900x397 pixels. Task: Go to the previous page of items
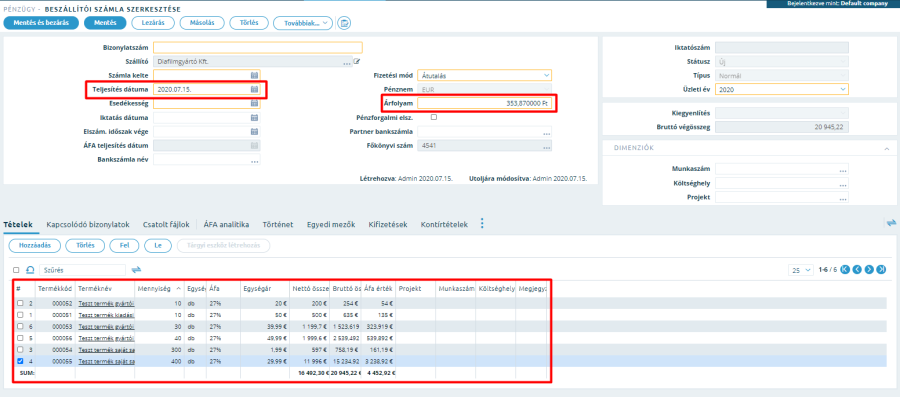pos(857,270)
